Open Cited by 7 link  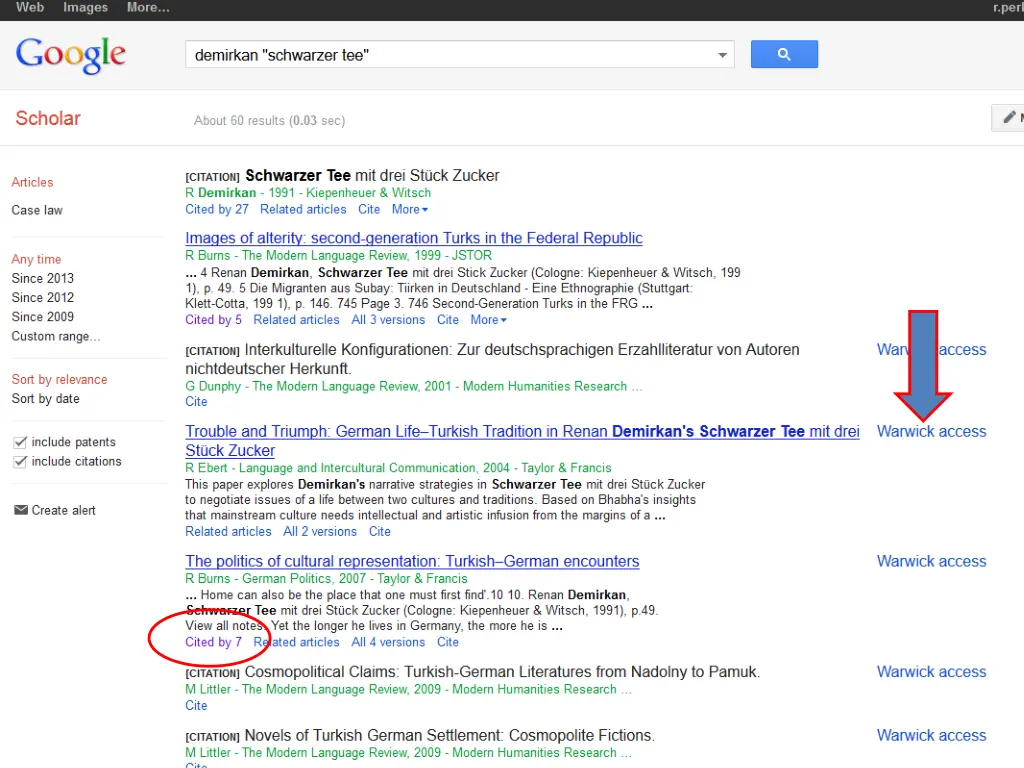tap(214, 643)
